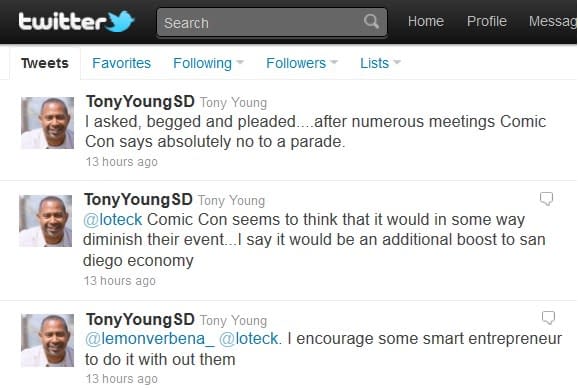578x388 pixels.
Task: Open the @lemonverbena_ mention link
Action: 150,339
